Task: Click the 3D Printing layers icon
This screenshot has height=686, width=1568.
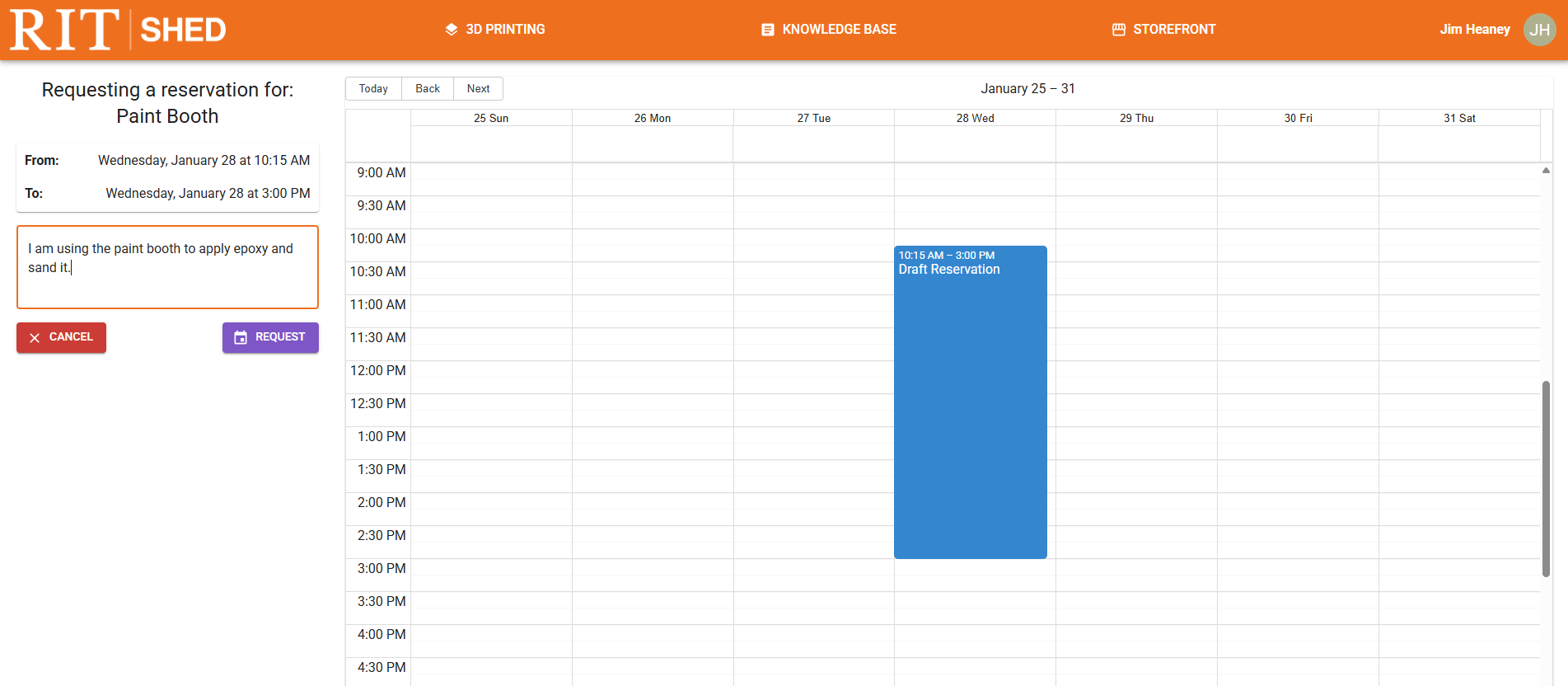Action: (x=452, y=30)
